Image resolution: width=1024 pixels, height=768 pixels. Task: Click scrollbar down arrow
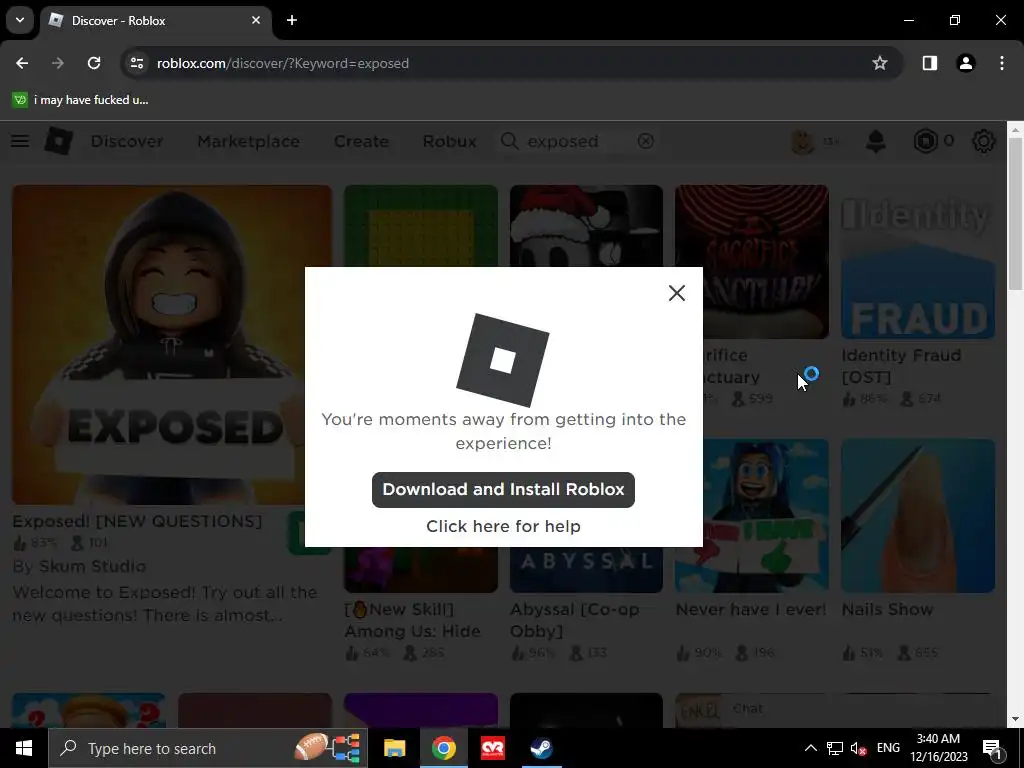(1015, 720)
